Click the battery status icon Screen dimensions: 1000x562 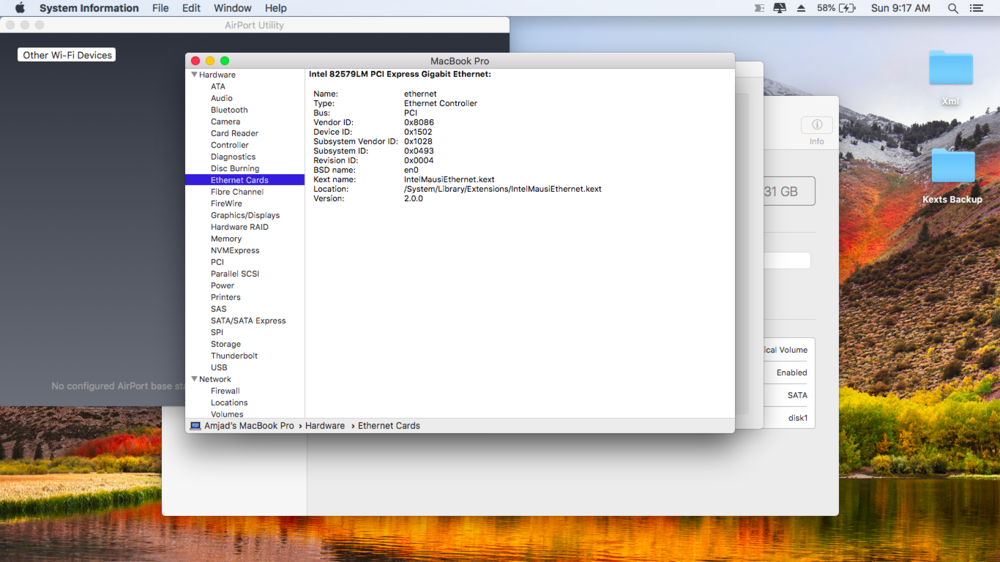847,8
